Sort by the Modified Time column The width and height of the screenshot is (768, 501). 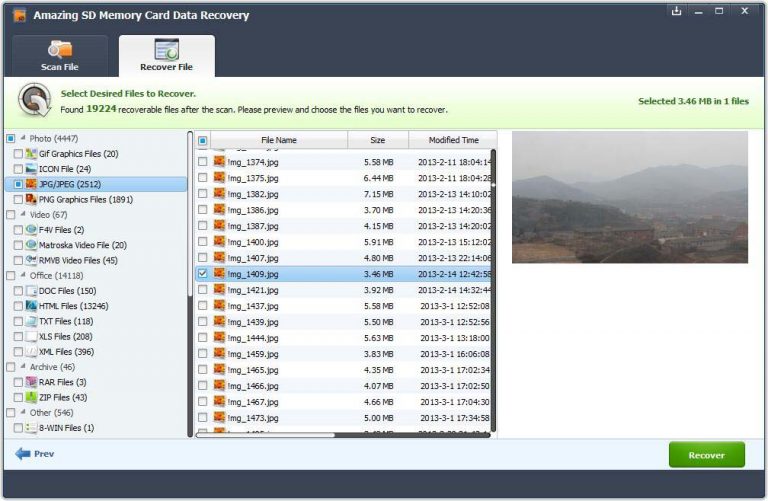click(x=453, y=140)
